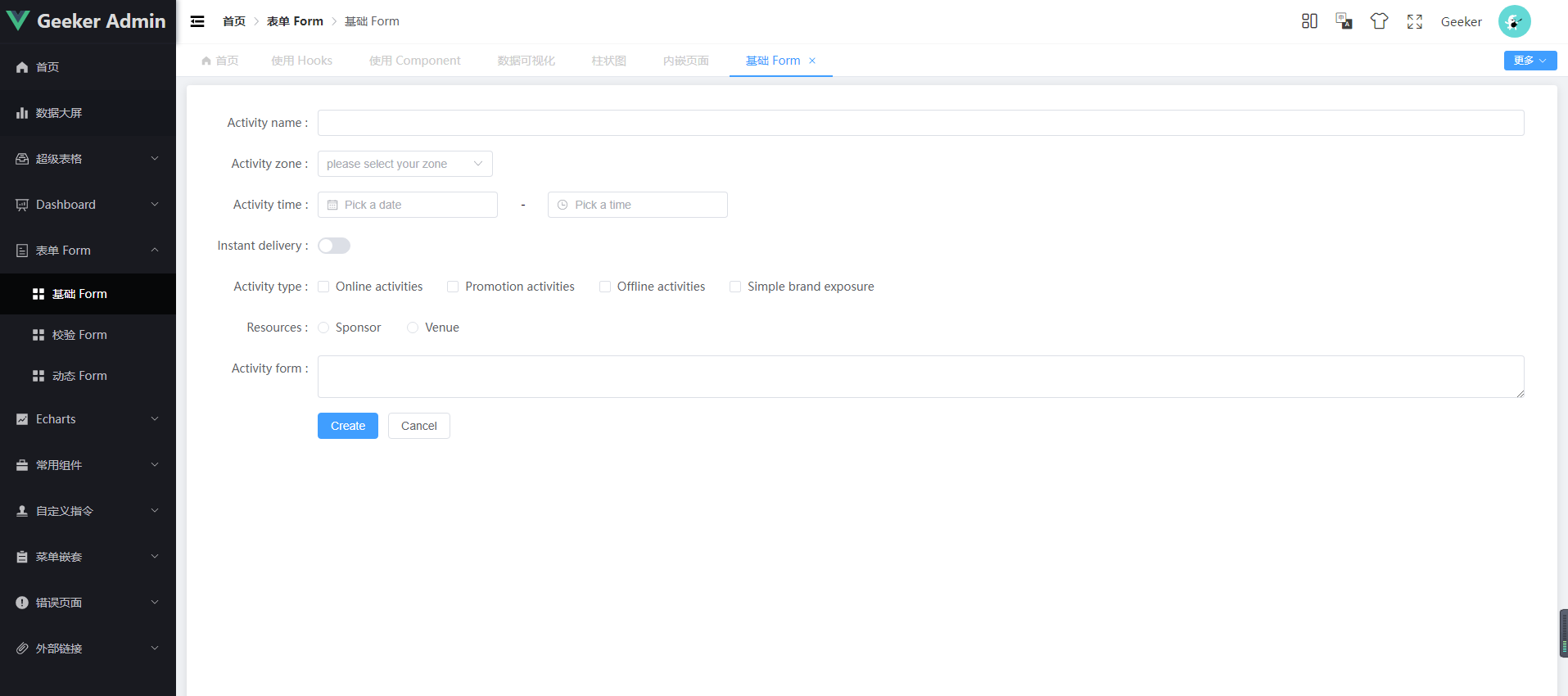Expand the Dashboard sidebar menu
Image resolution: width=1568 pixels, height=696 pixels.
click(88, 205)
